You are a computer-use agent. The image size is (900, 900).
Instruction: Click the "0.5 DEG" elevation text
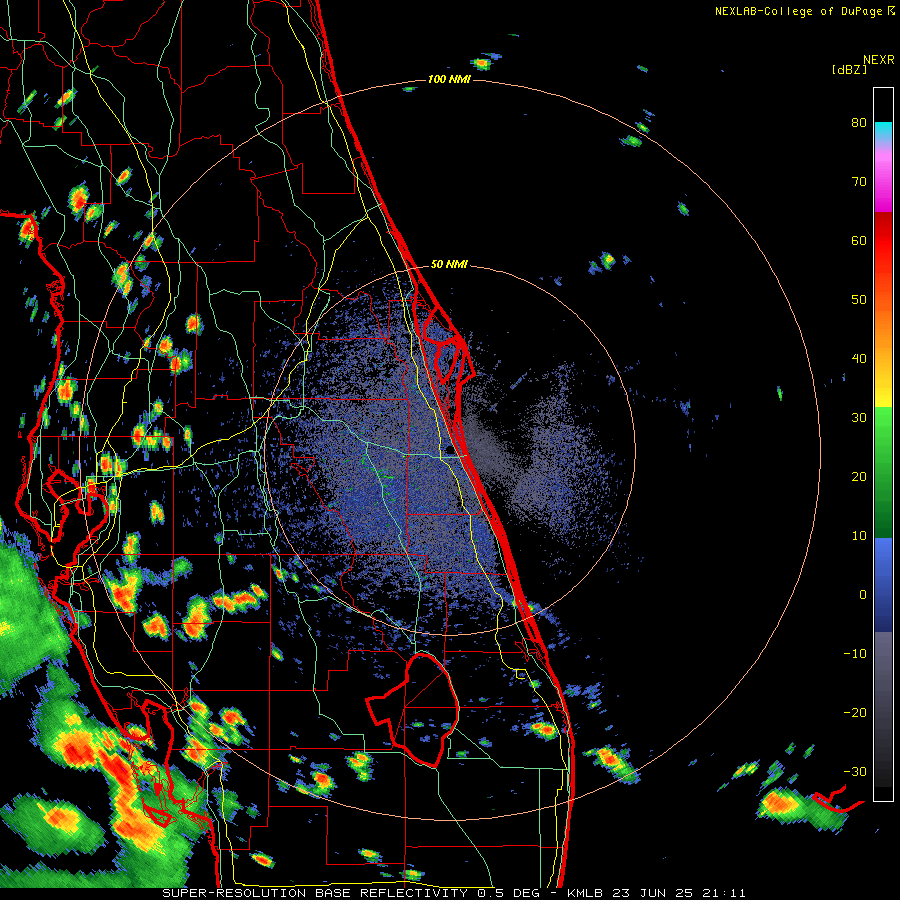click(509, 893)
